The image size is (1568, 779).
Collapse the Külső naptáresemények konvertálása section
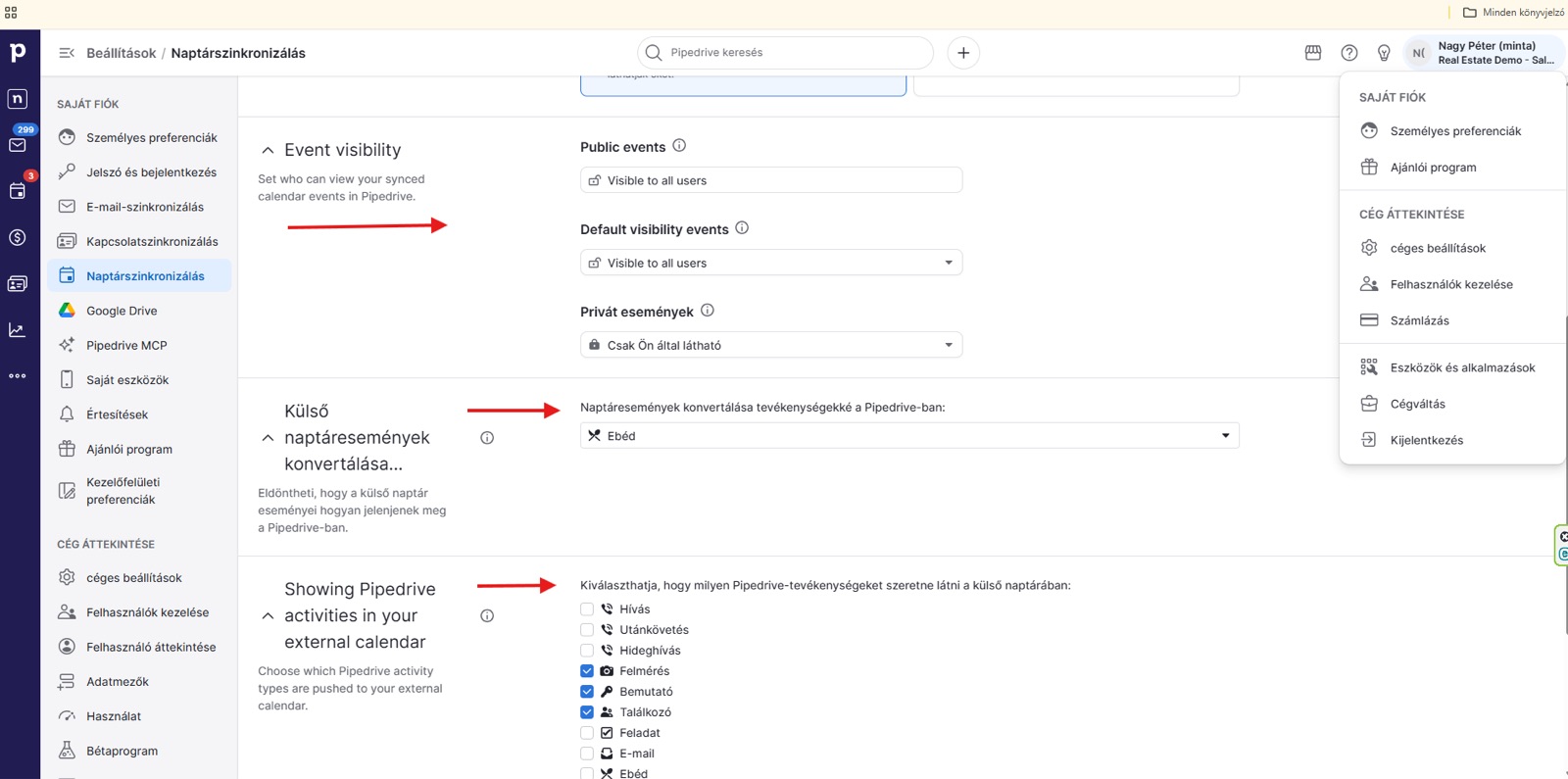(268, 438)
